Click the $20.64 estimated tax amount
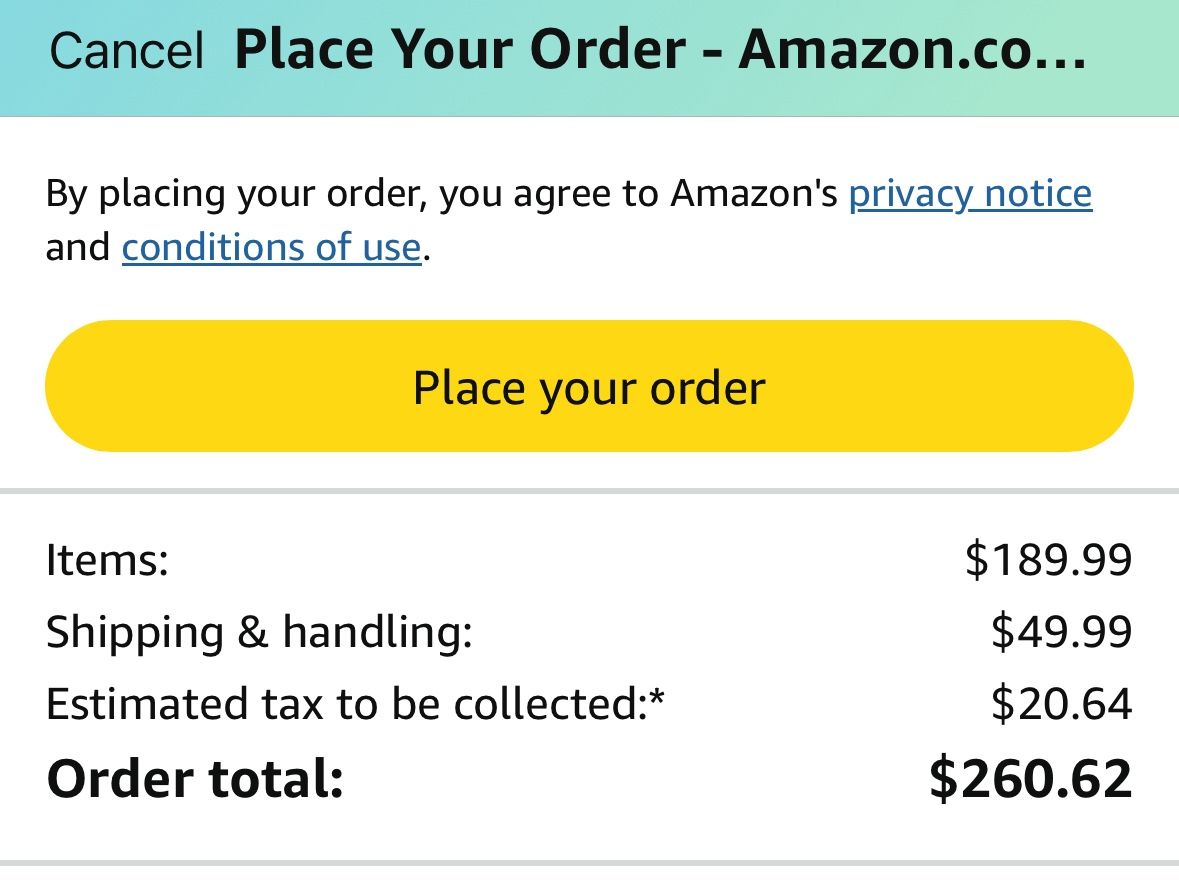Viewport: 1179px width, 891px height. point(1061,704)
